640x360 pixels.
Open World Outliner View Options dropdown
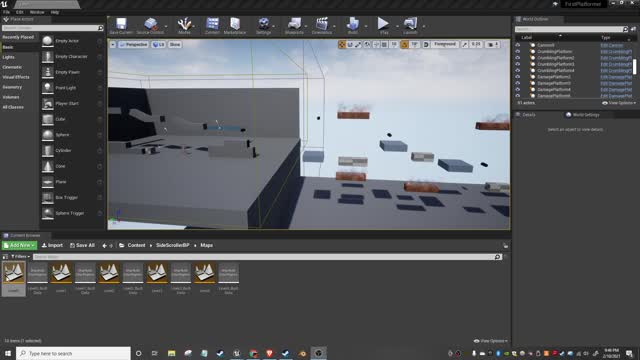click(x=619, y=103)
